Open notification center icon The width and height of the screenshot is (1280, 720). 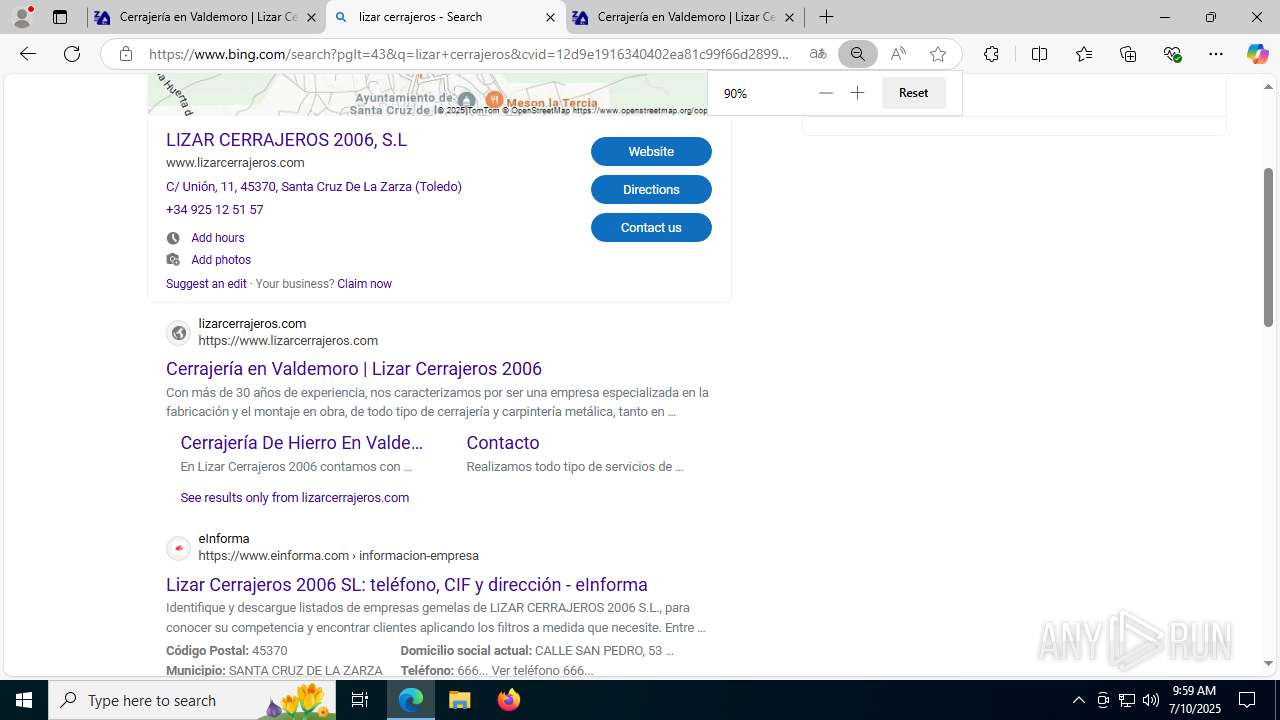point(1247,700)
